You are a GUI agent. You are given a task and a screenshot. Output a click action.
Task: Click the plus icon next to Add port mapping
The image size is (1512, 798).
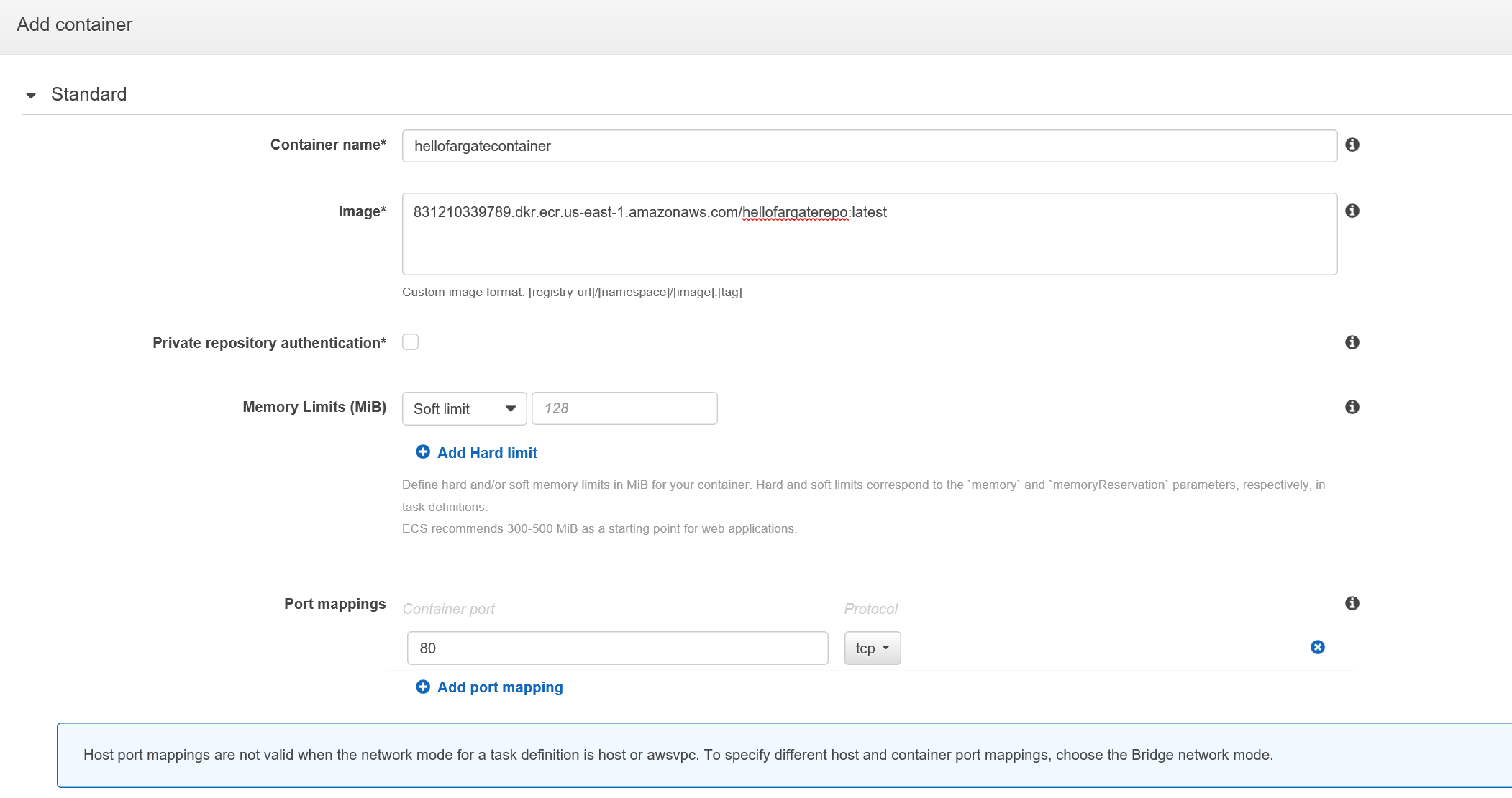(423, 687)
